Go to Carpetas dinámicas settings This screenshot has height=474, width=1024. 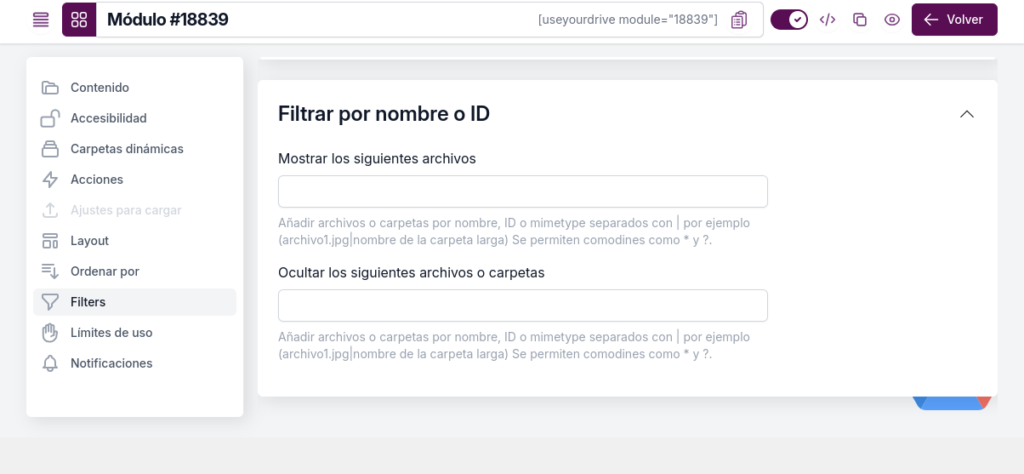[x=135, y=149]
